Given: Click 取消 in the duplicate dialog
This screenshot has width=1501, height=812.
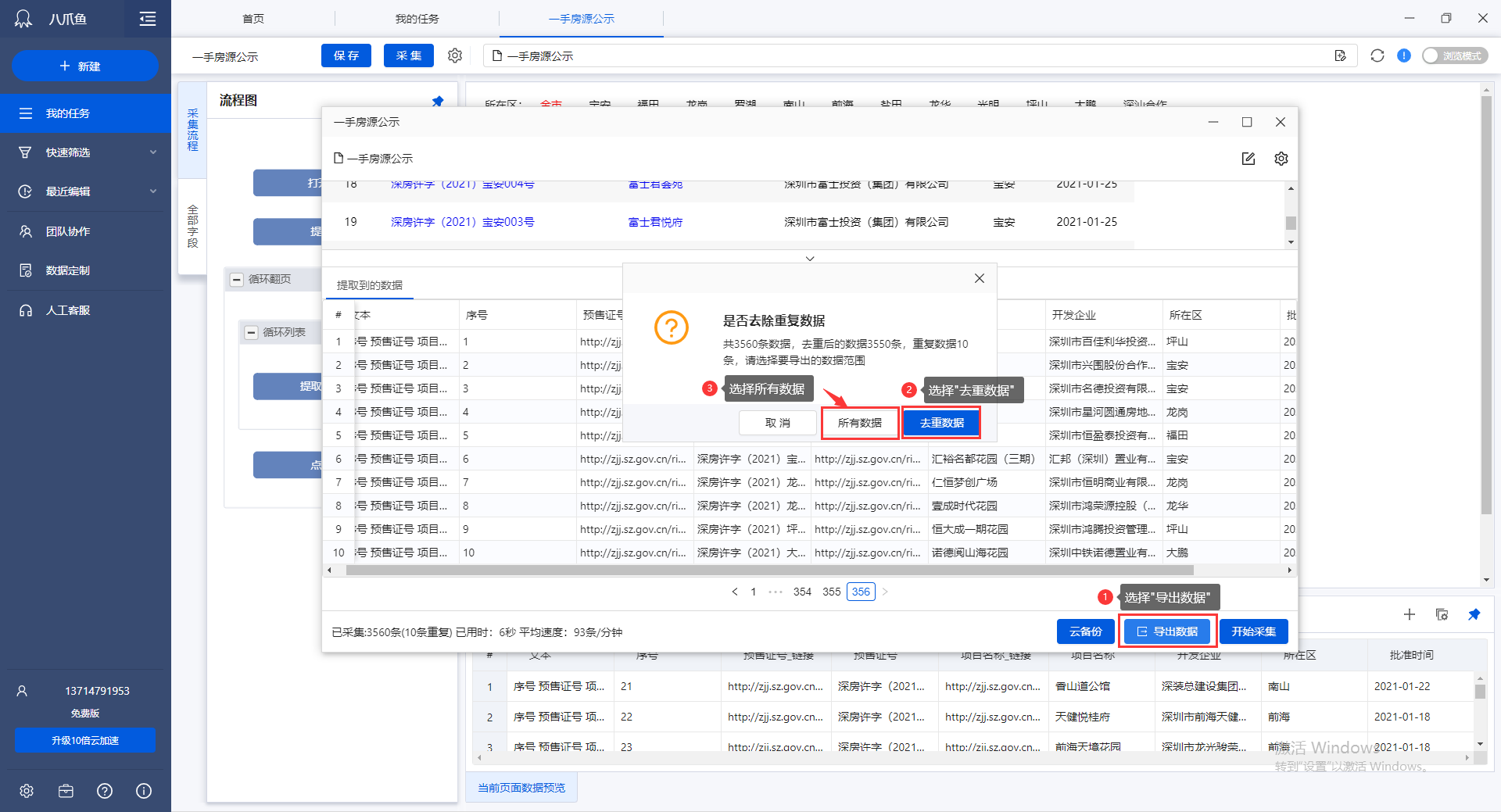Looking at the screenshot, I should [777, 423].
